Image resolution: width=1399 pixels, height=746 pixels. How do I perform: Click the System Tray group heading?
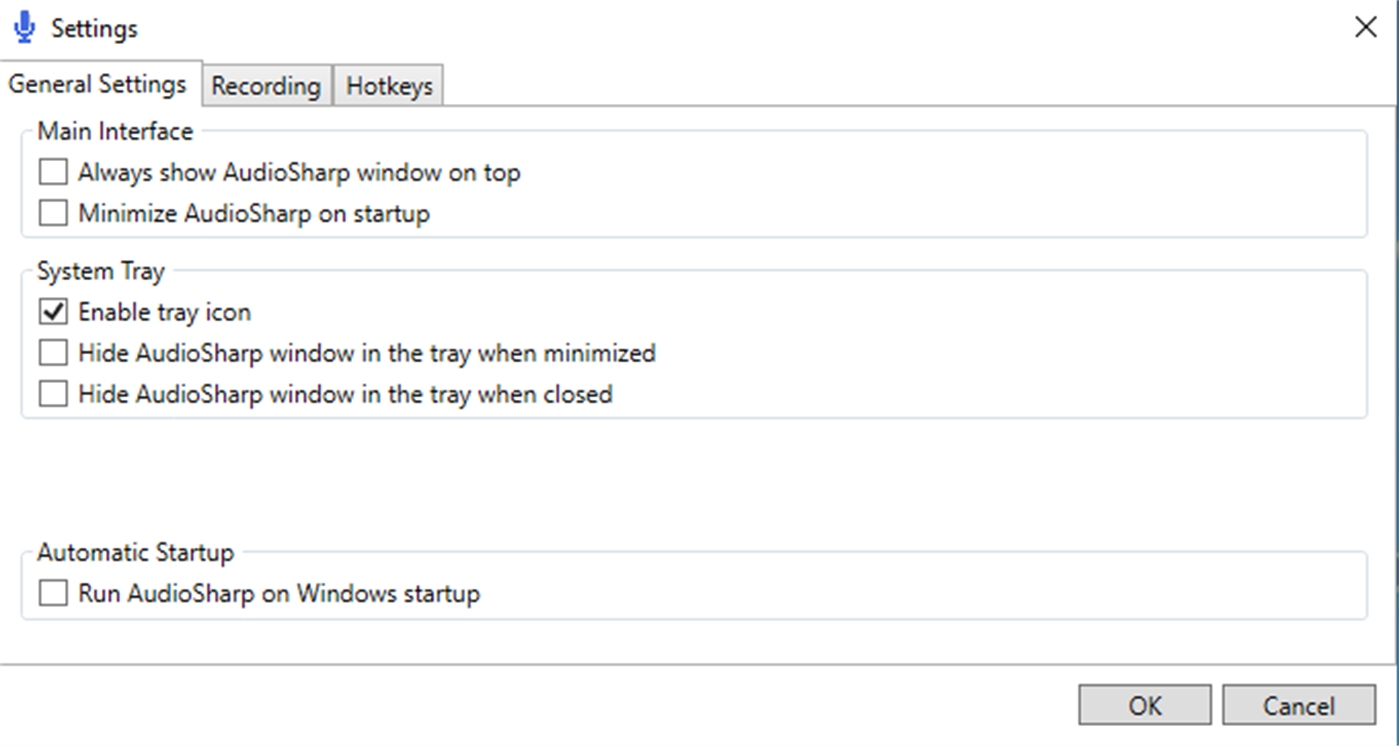click(x=101, y=271)
